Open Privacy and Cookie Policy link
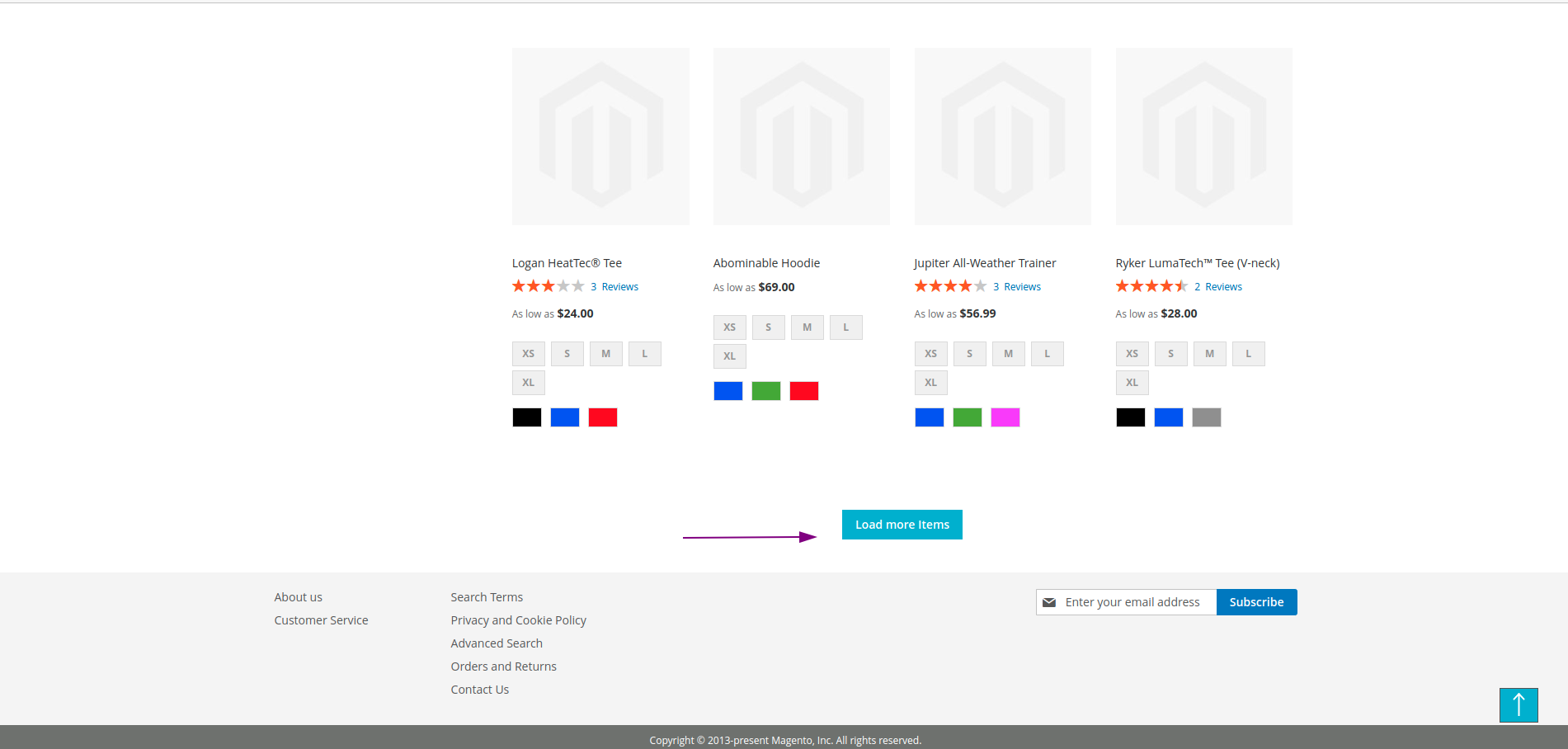Screen dimensions: 1568x749 coord(519,620)
